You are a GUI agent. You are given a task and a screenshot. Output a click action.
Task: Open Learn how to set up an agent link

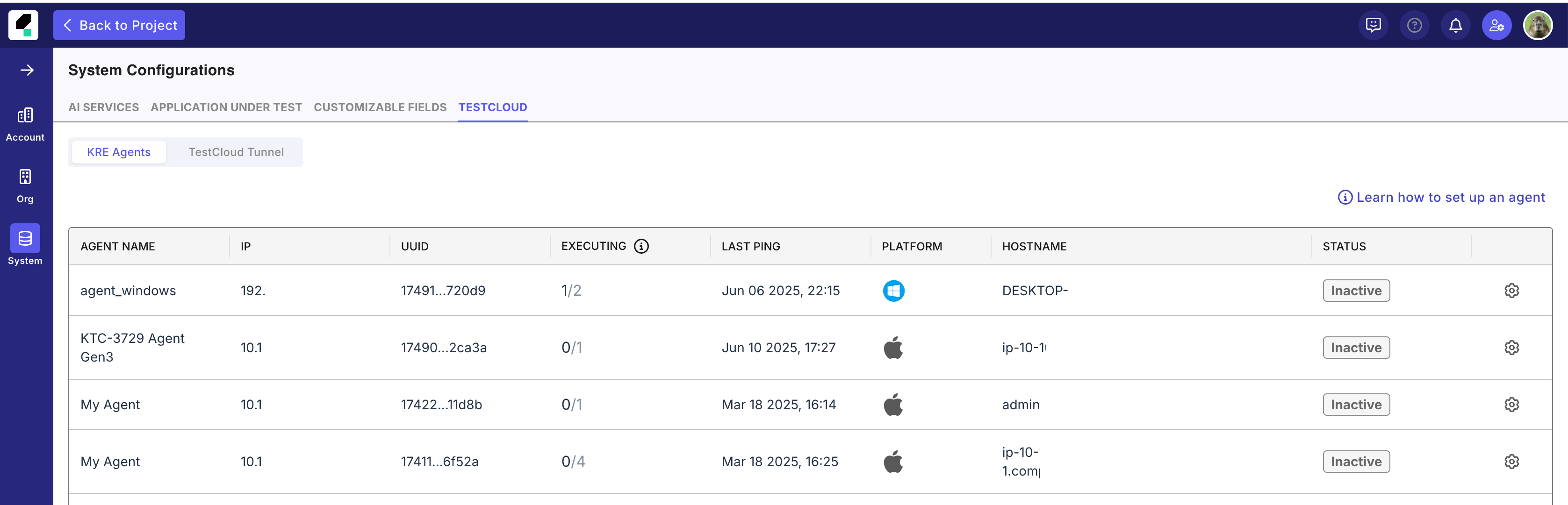coord(1441,197)
